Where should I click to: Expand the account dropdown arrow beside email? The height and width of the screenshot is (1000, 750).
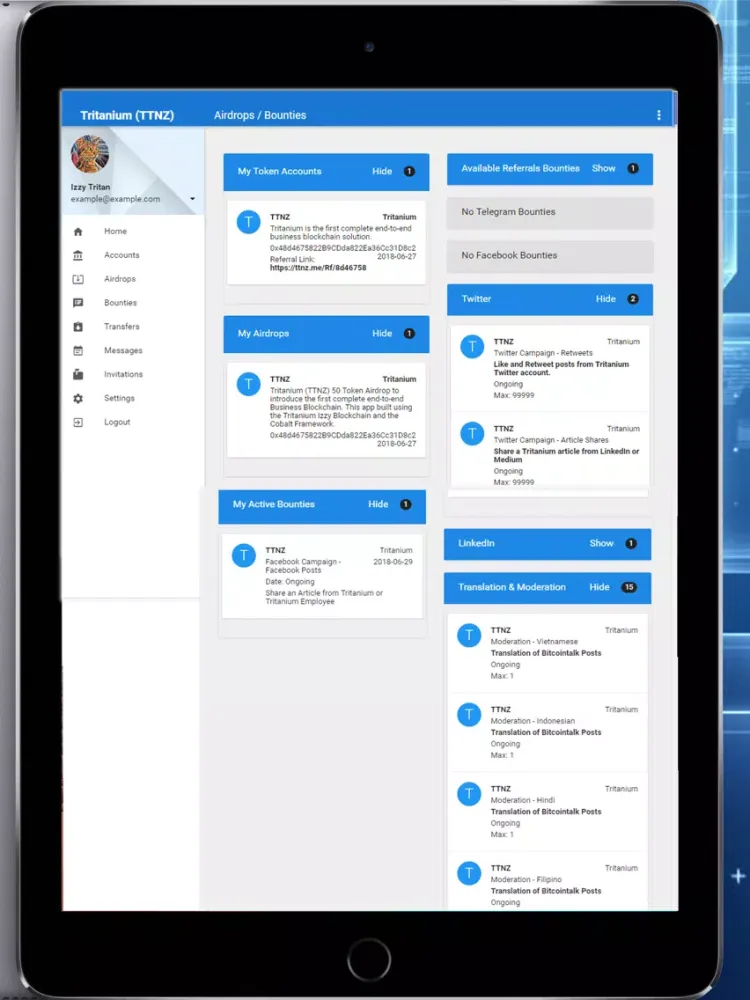pyautogui.click(x=193, y=199)
